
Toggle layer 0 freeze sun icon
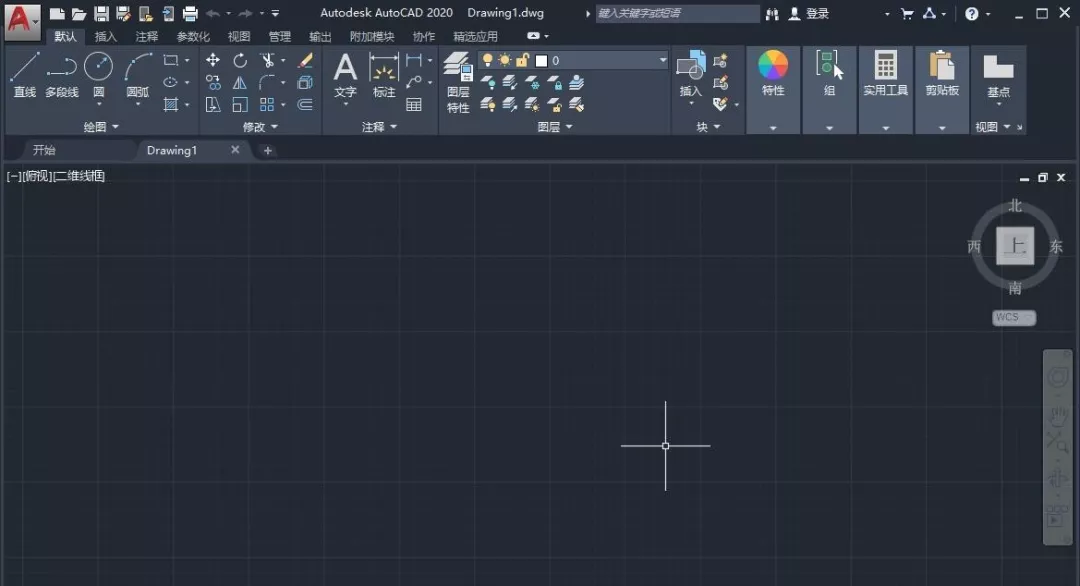505,61
